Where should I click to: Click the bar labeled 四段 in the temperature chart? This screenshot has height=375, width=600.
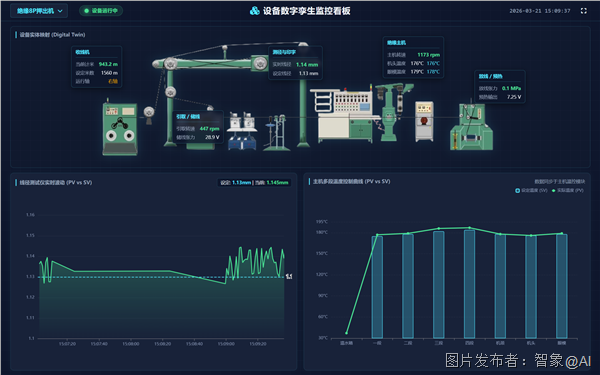(470, 284)
